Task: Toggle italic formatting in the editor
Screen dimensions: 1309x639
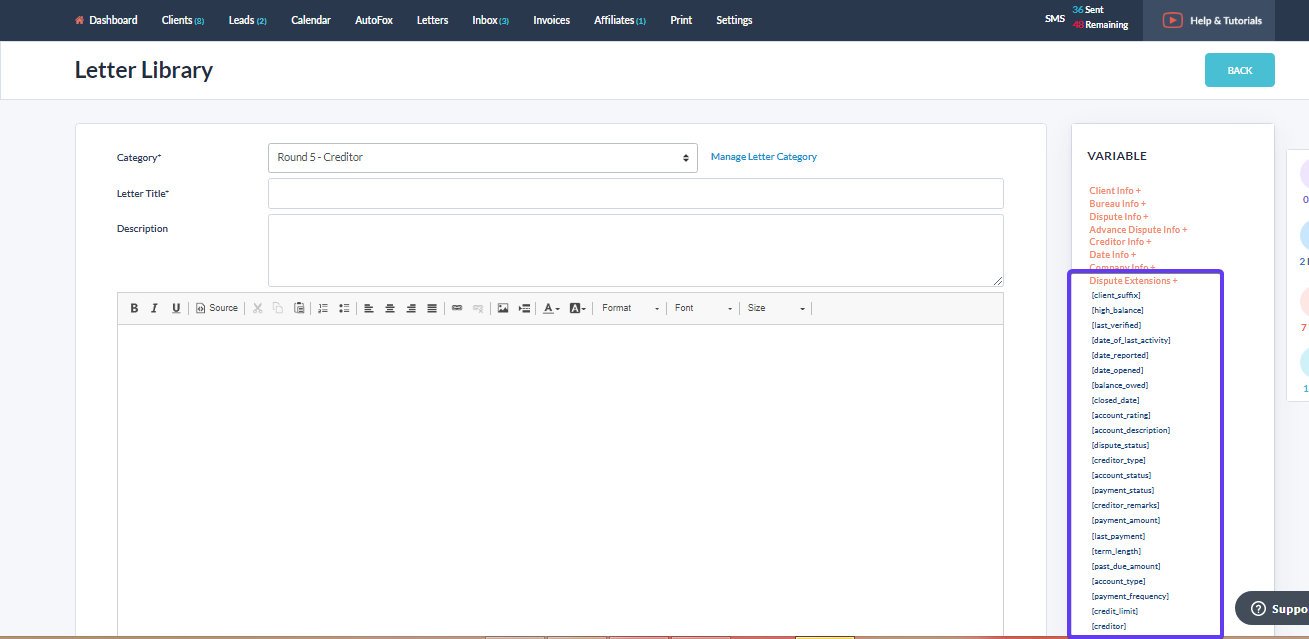Action: (x=155, y=308)
